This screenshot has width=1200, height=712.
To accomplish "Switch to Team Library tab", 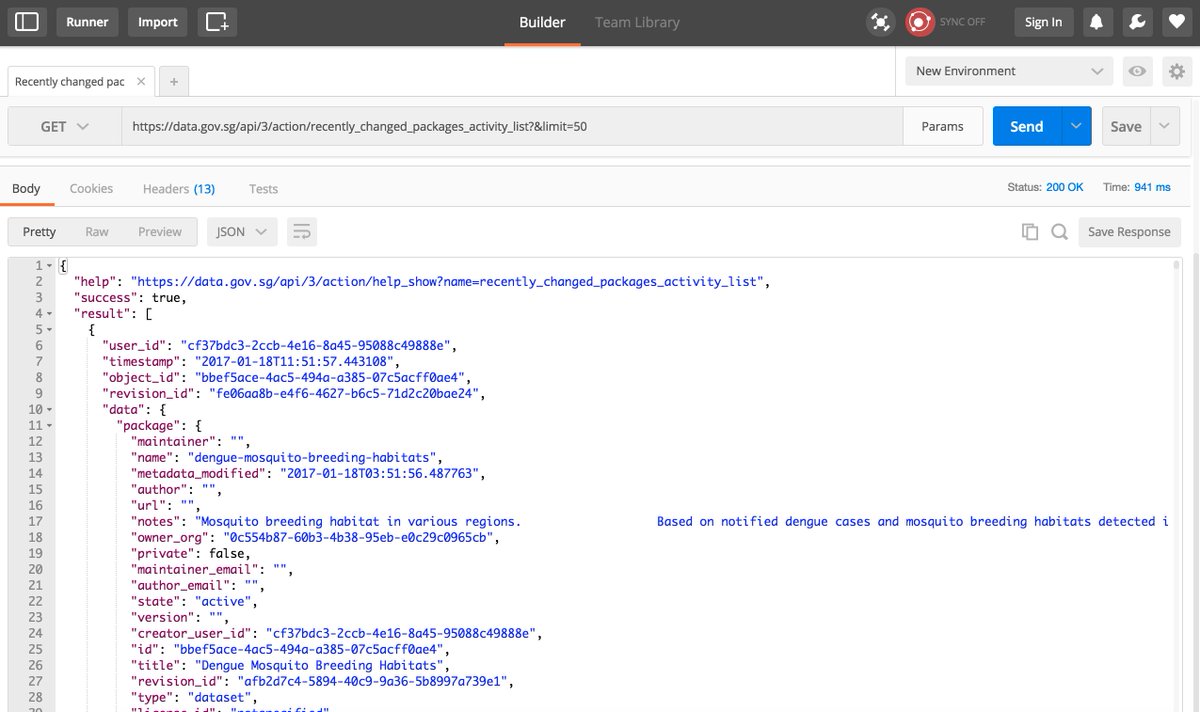I will click(x=637, y=22).
